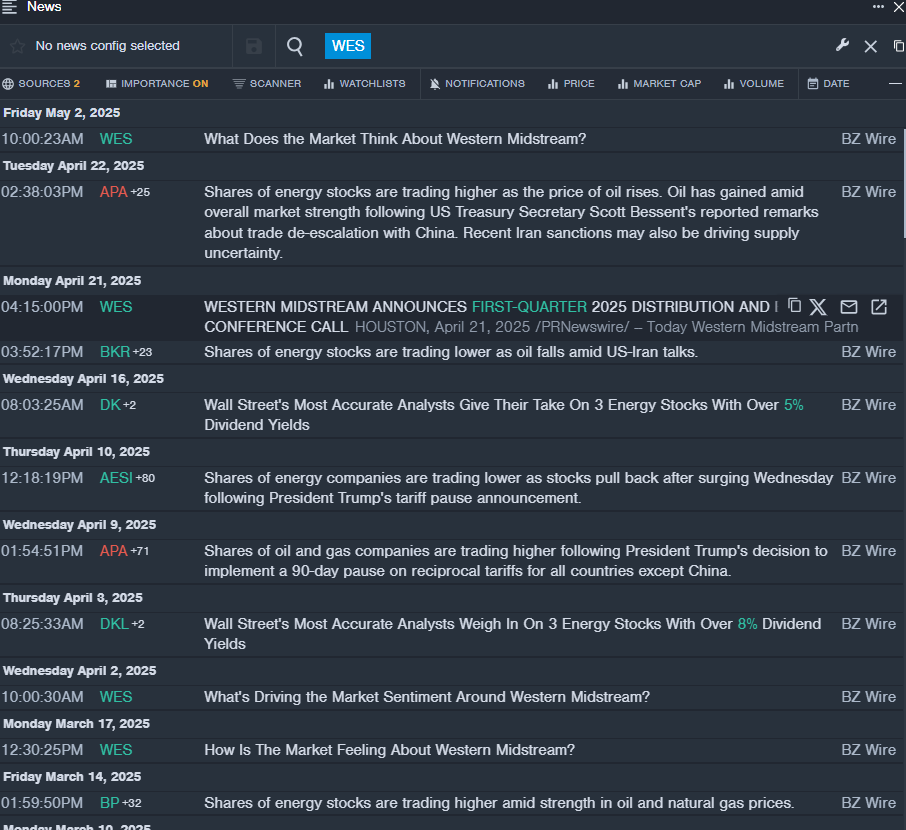
Task: Open the Date filter
Action: 829,84
